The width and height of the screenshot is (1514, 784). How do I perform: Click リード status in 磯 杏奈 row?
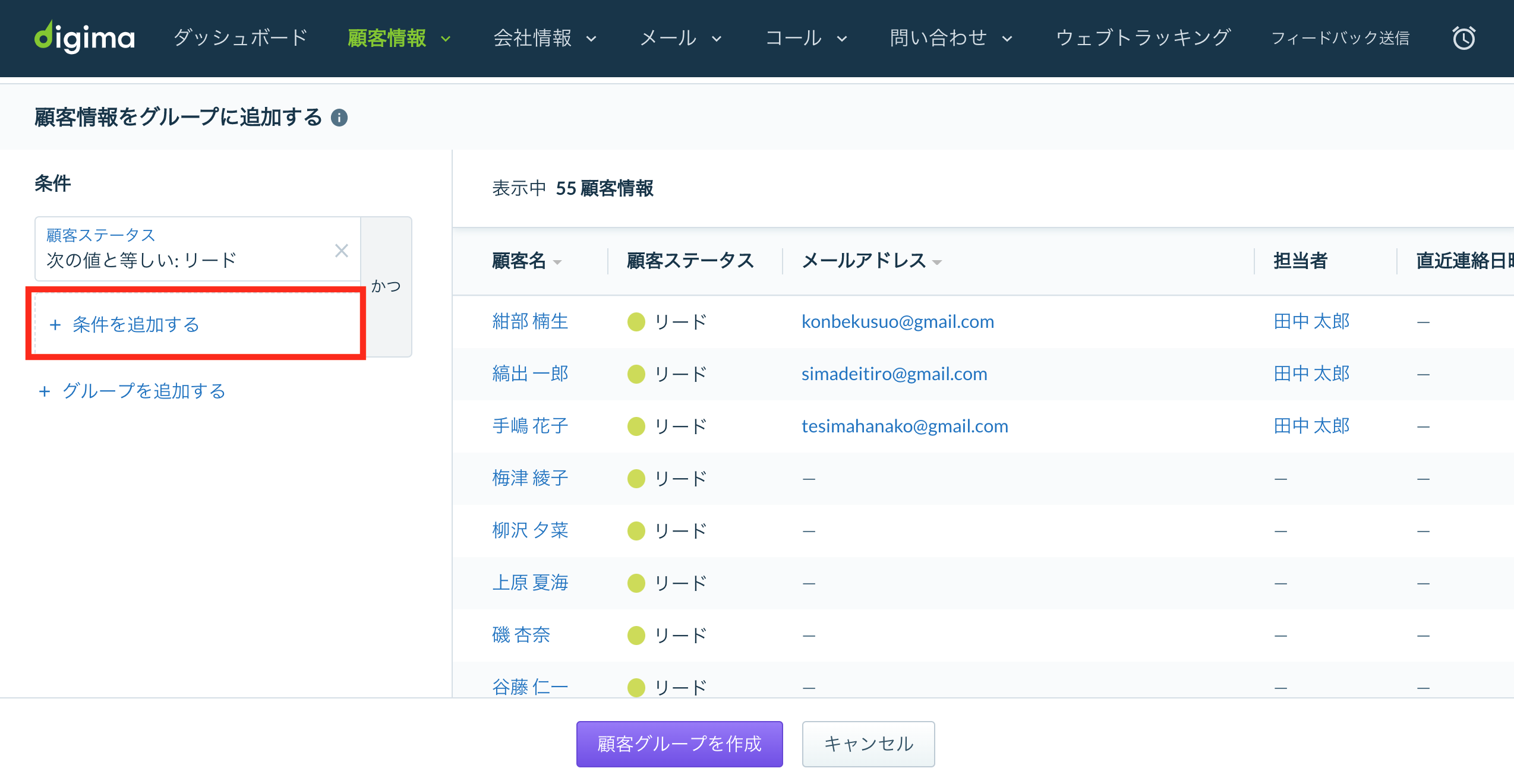[667, 636]
